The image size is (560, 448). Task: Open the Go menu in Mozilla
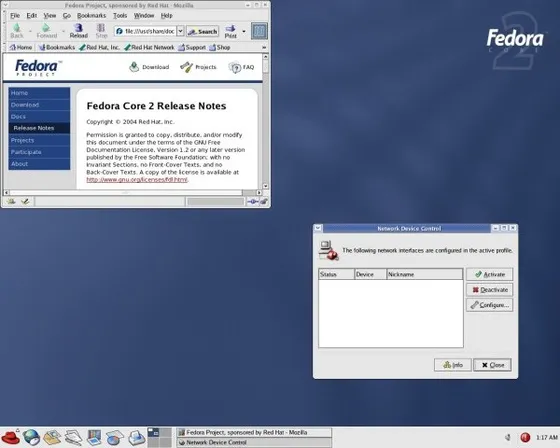(67, 15)
